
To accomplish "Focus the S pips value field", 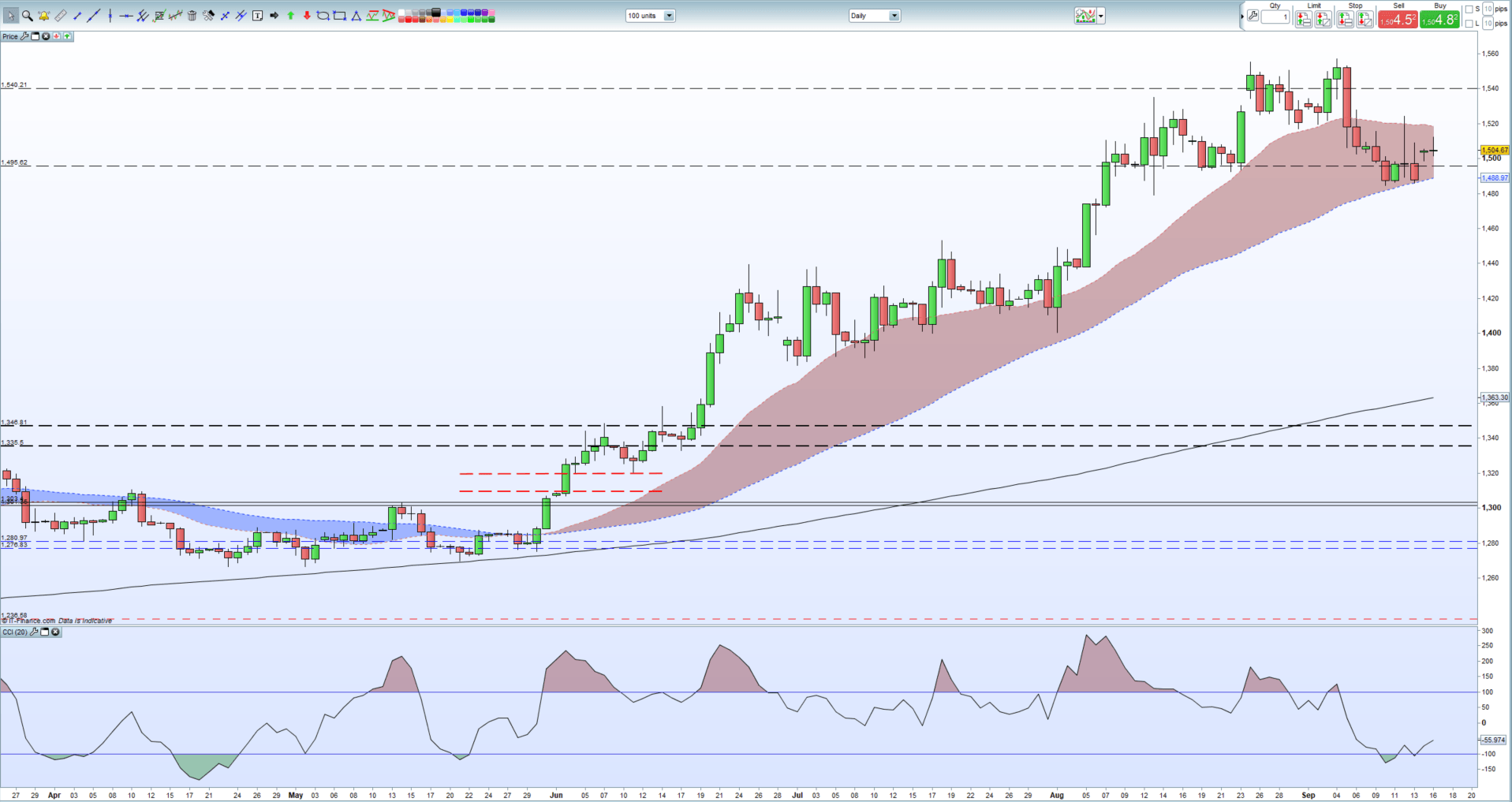I will tap(1488, 9).
